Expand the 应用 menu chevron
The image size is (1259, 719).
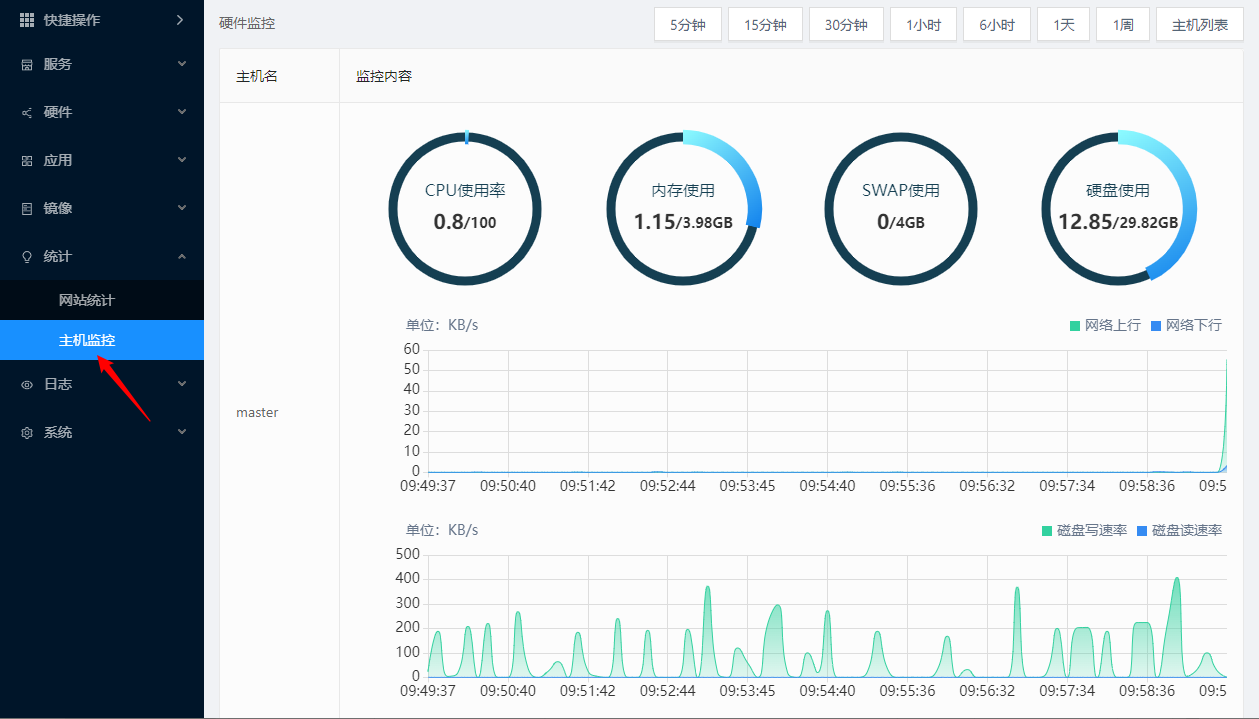(182, 160)
